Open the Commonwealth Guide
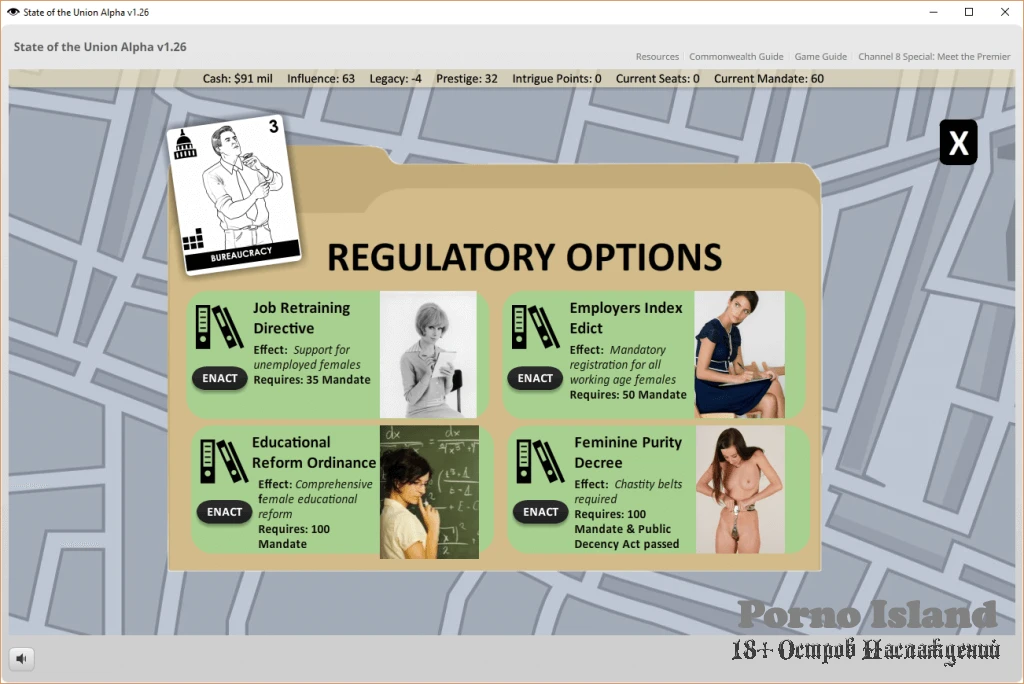 click(x=736, y=57)
